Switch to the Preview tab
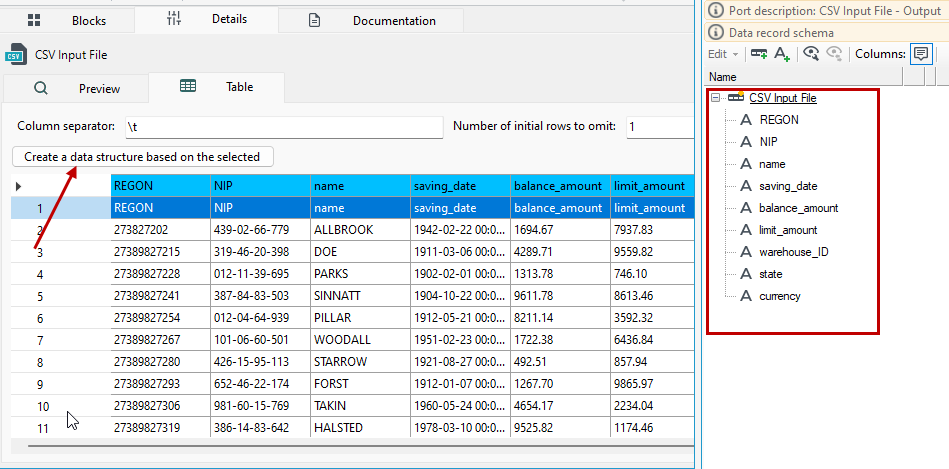Viewport: 949px width, 469px height. click(x=76, y=89)
